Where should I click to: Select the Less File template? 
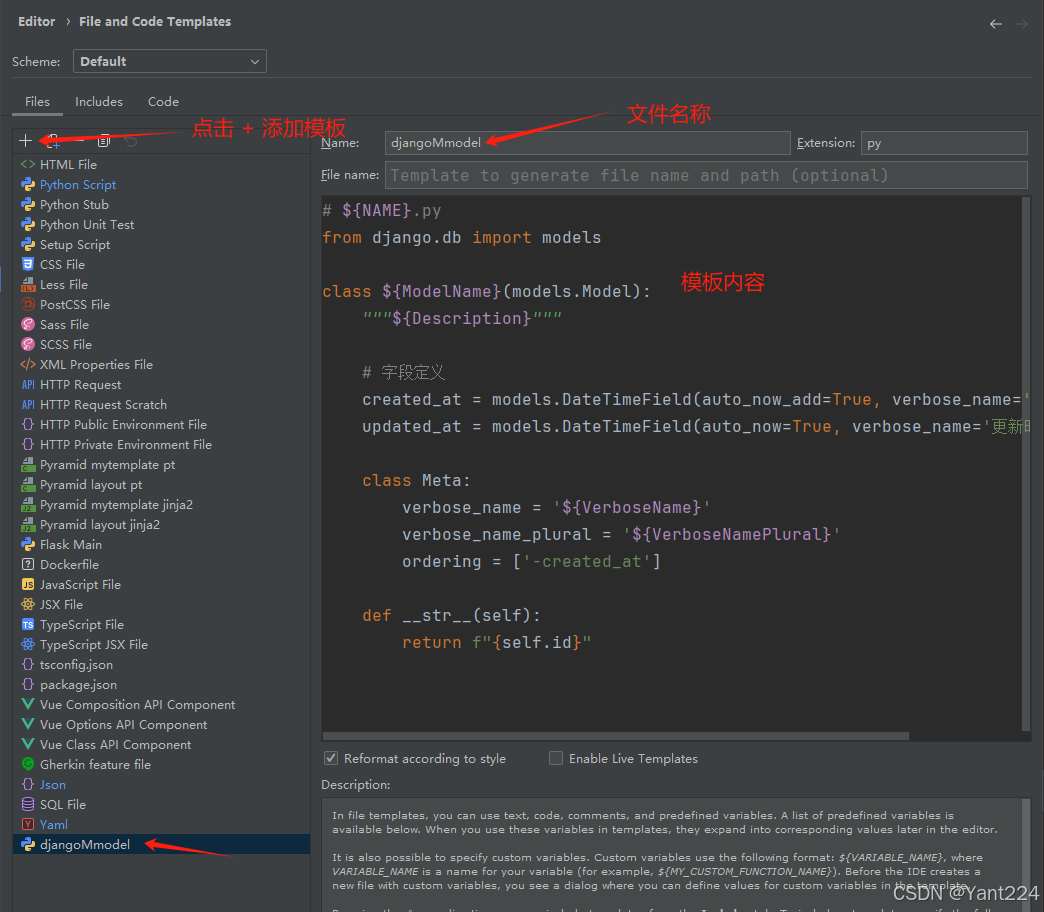(161, 284)
